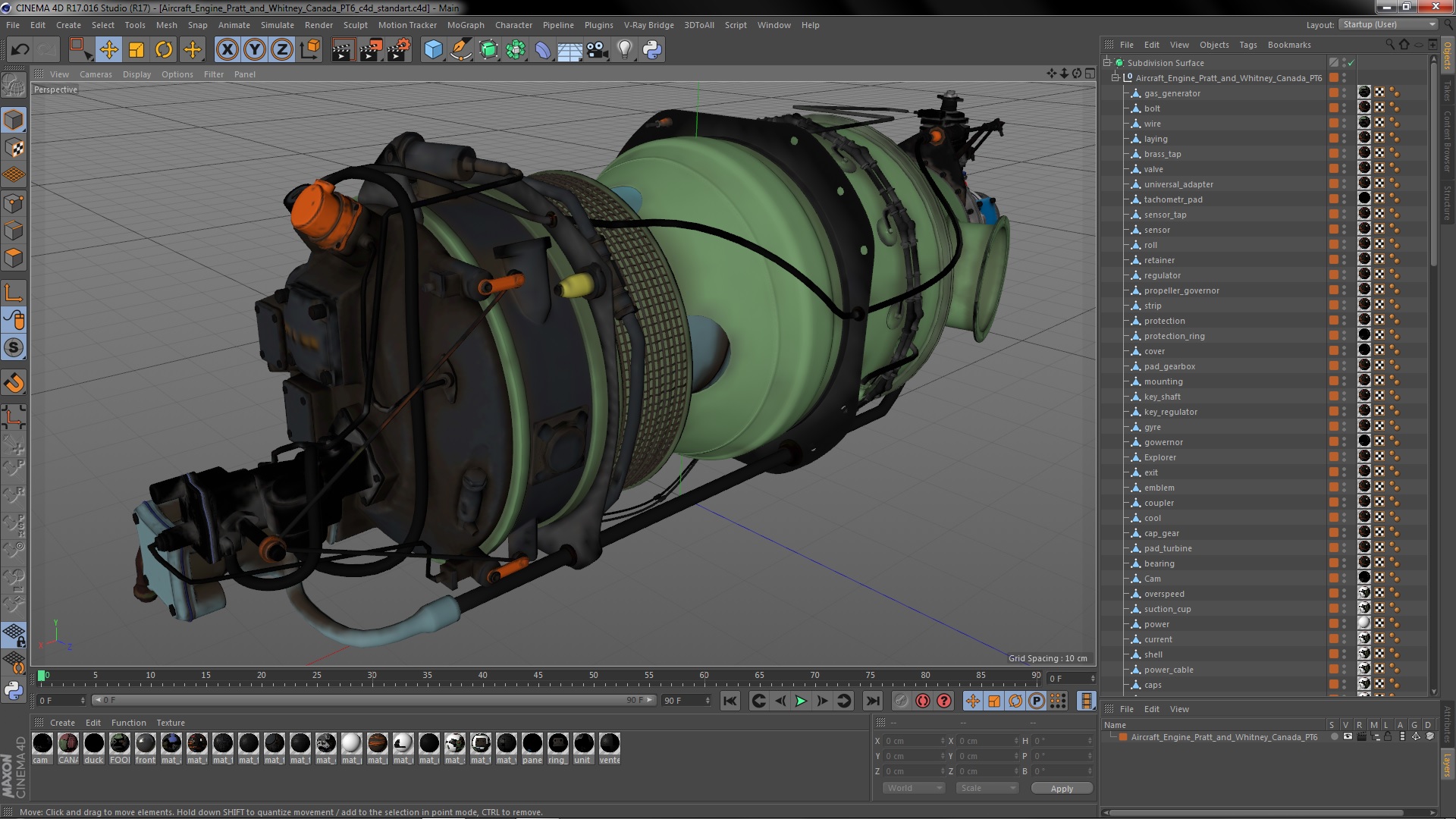Collapse Aircraft_Engine_Pratt_and_Whitney null group
Viewport: 1456px width, 819px height.
pos(1116,77)
